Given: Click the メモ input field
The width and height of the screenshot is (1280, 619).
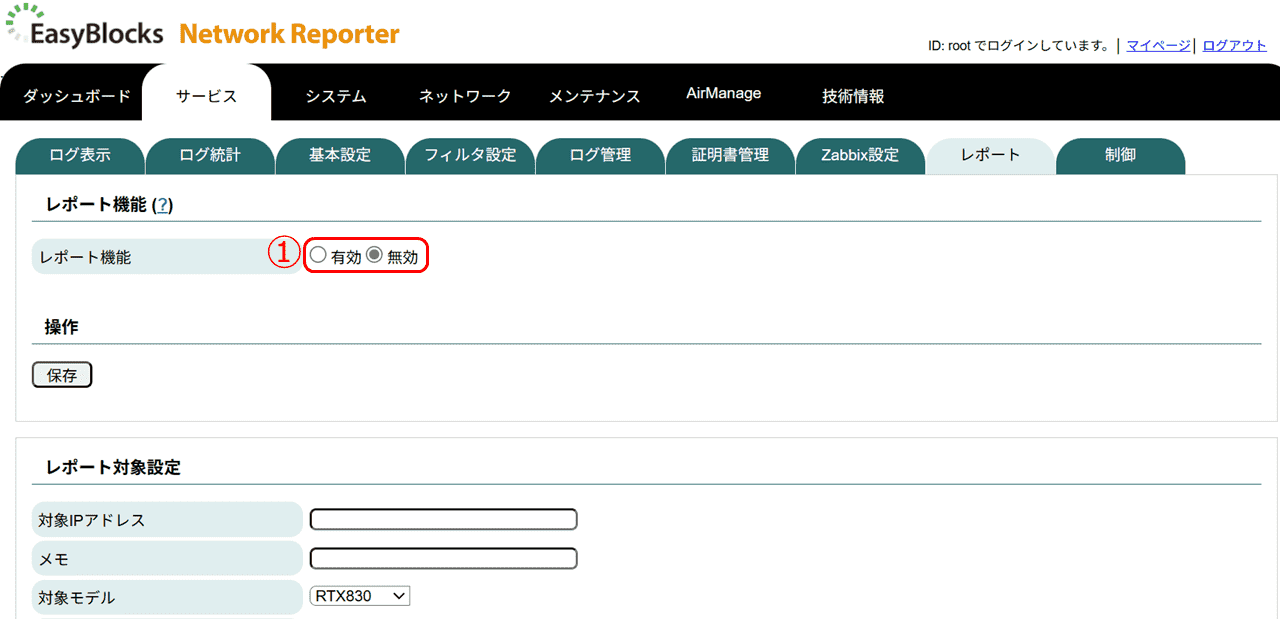Looking at the screenshot, I should pos(444,558).
